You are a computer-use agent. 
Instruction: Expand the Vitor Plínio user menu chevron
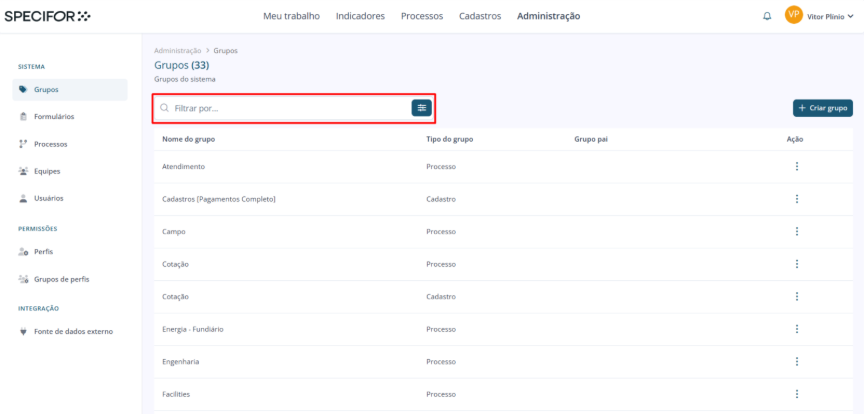pos(851,17)
